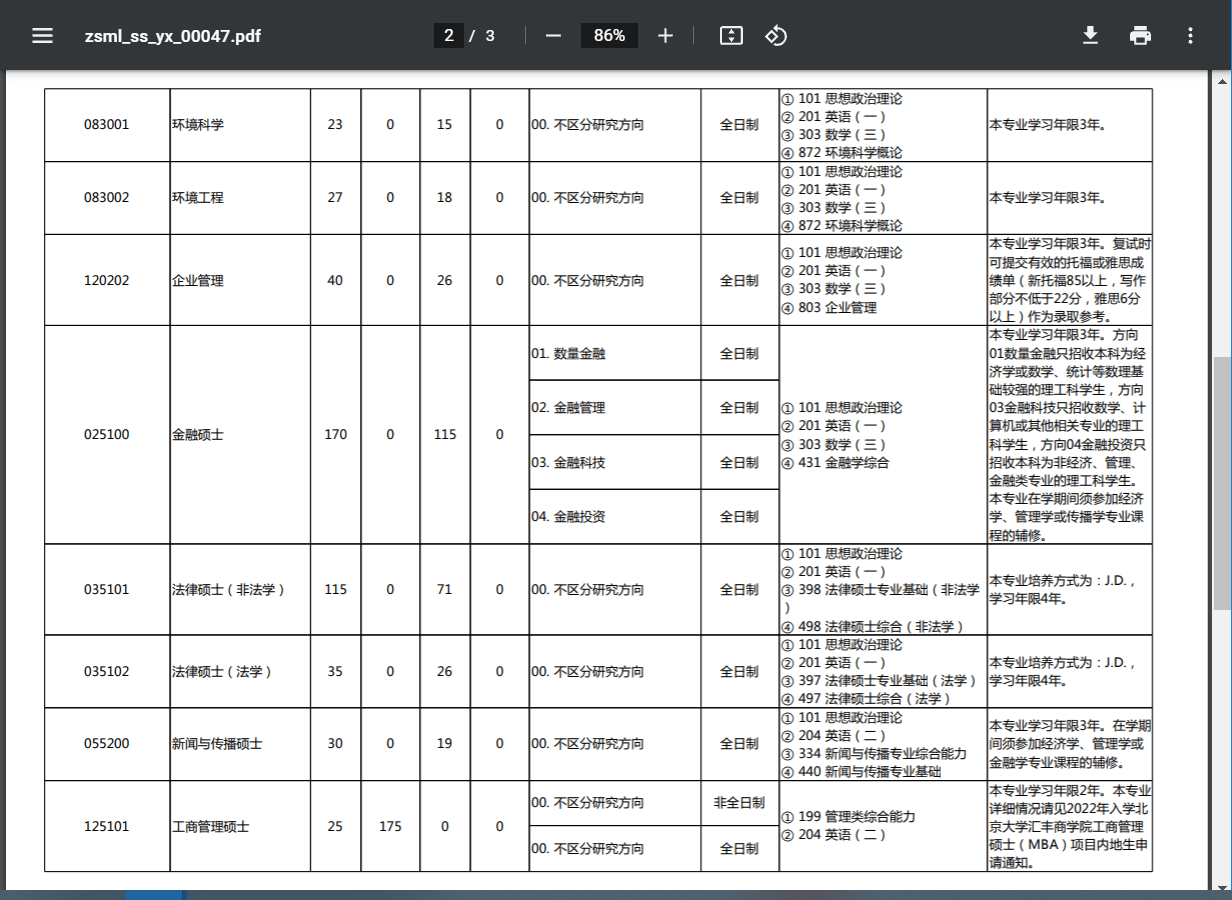The height and width of the screenshot is (900, 1232).
Task: Rotate the document counterclockwise
Action: coord(776,36)
